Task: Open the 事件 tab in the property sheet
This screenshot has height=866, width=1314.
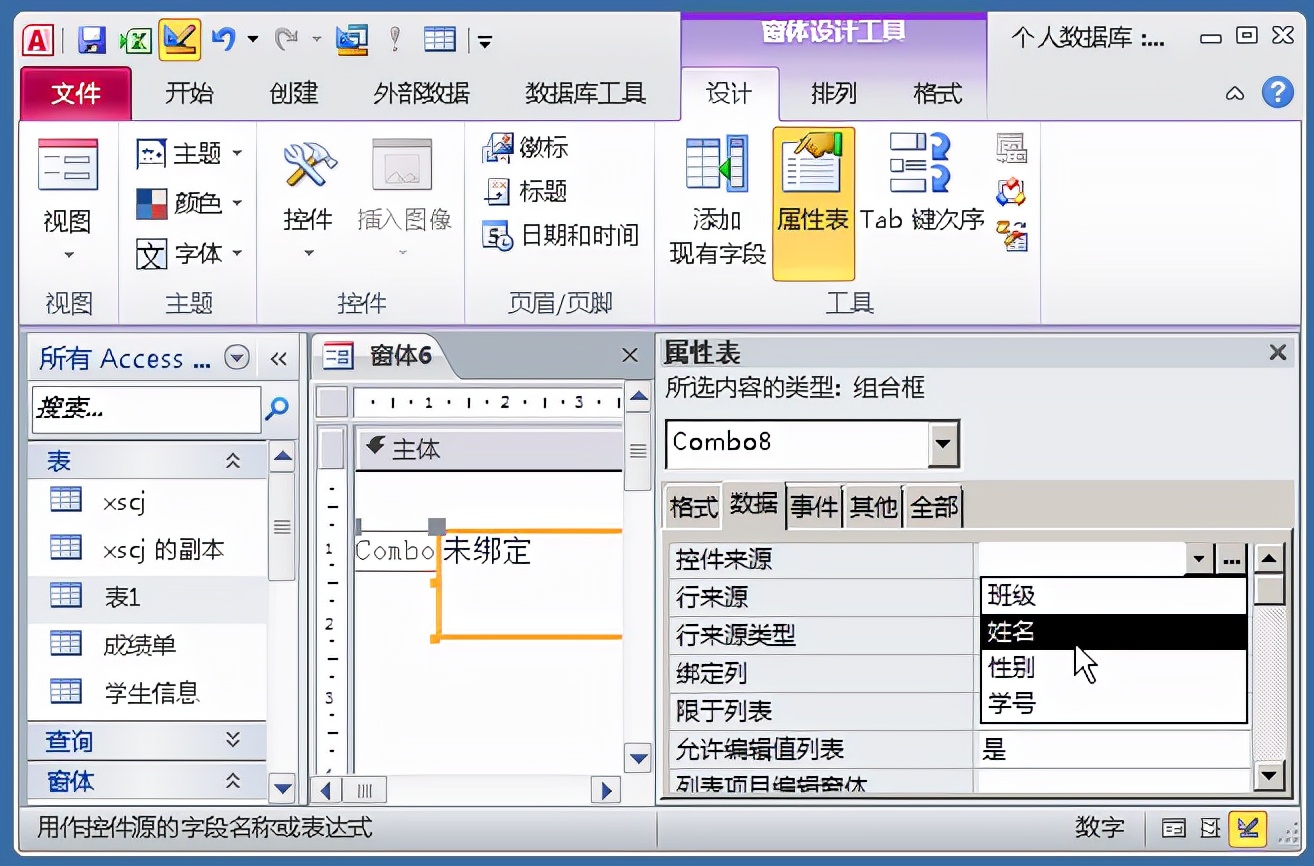Action: (814, 506)
